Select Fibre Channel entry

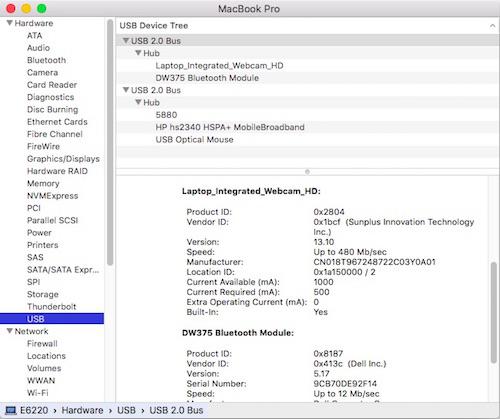(55, 134)
